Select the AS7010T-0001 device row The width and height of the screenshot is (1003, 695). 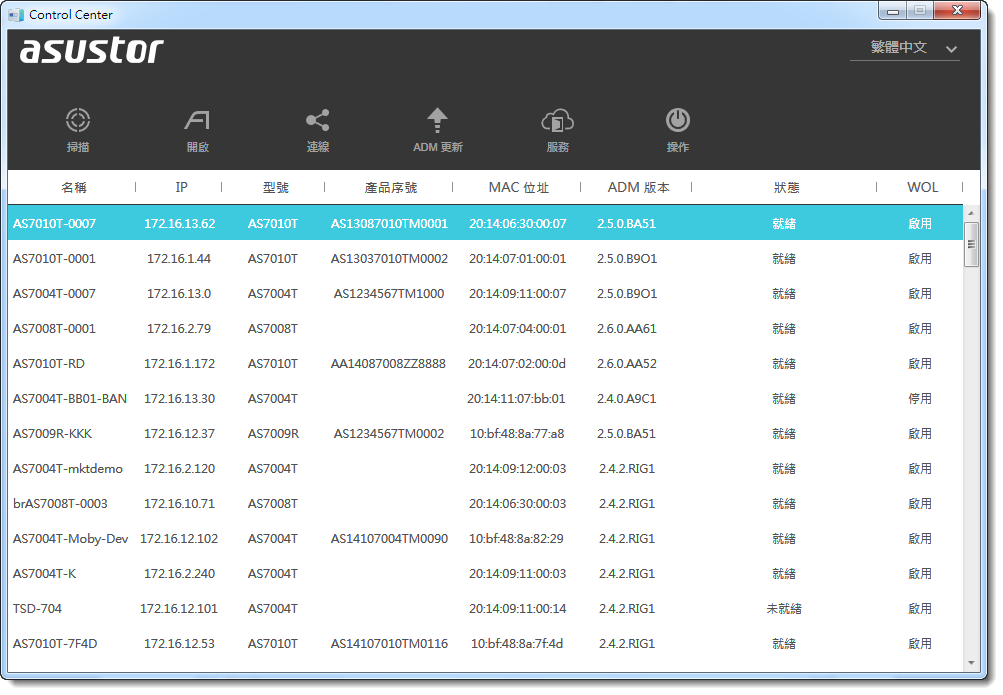[x=486, y=258]
